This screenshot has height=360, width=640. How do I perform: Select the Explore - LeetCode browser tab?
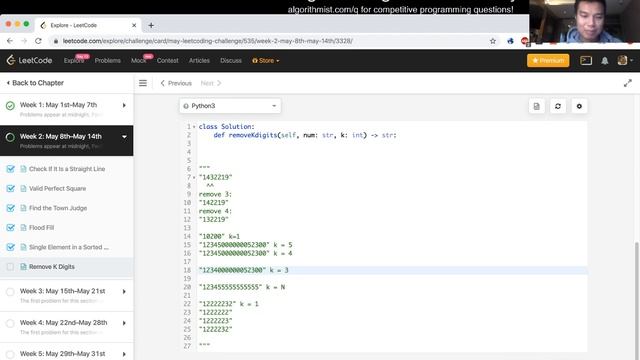[88, 25]
